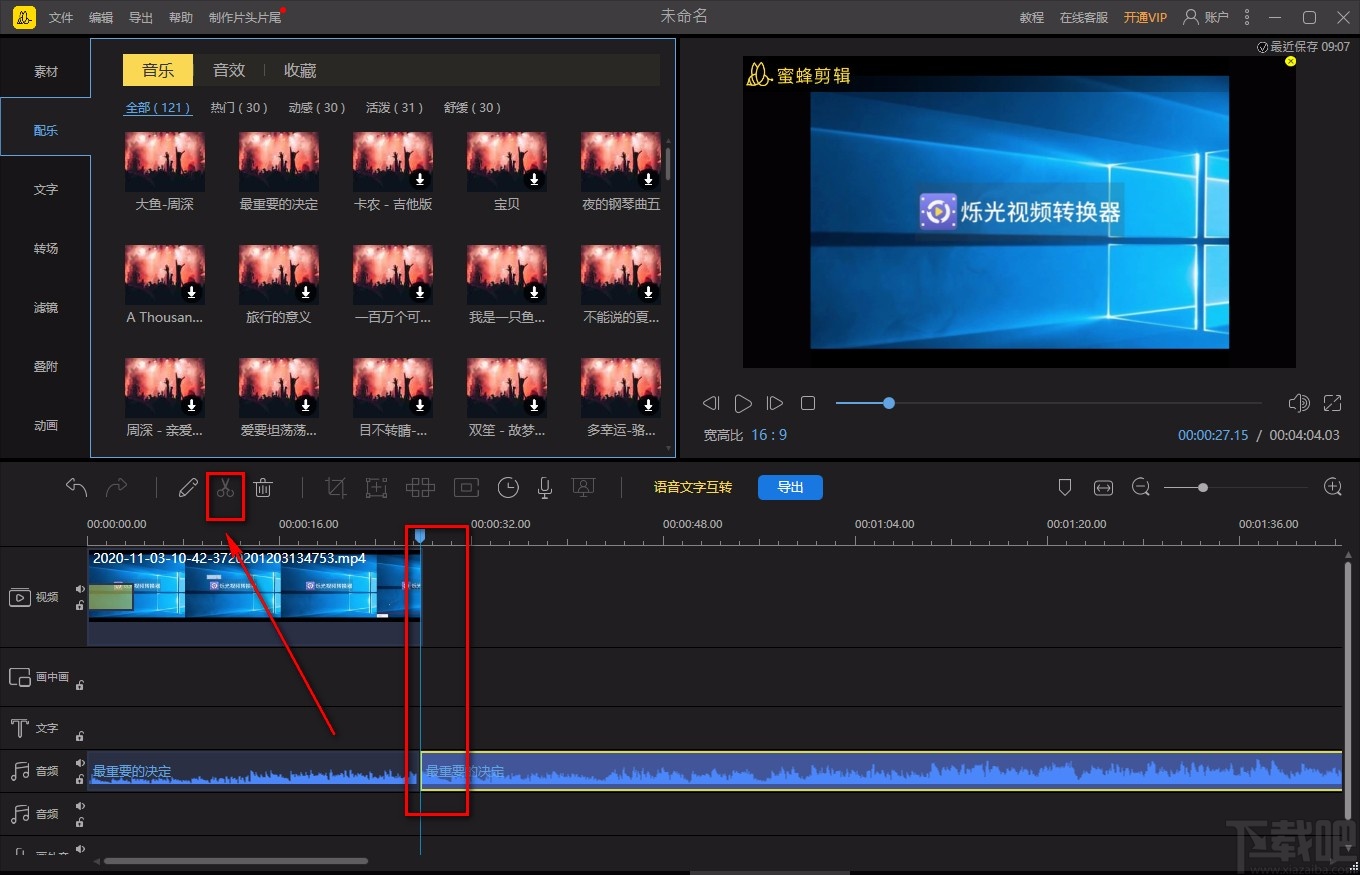Open the 16 : 9 aspect ratio selector

pos(769,435)
